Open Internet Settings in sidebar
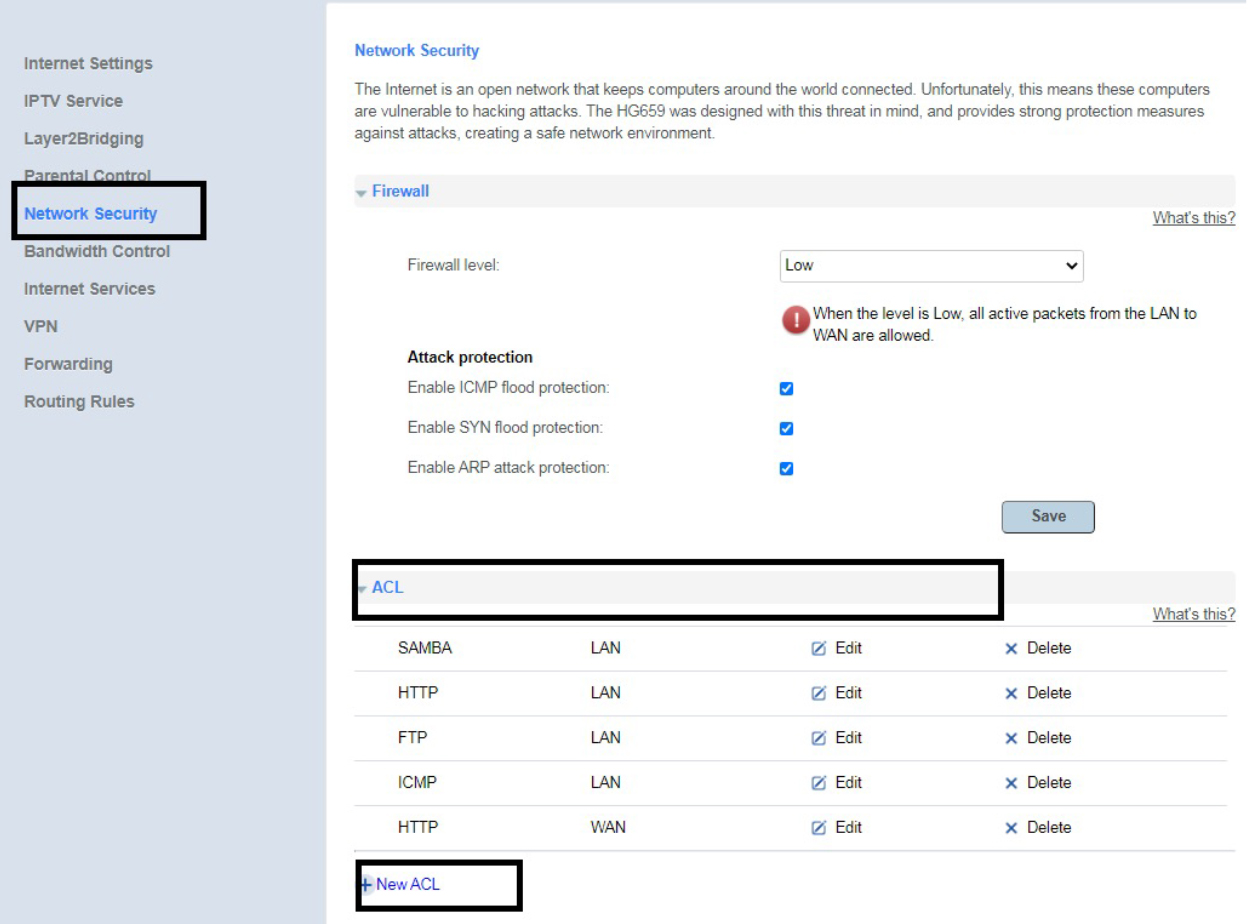Viewport: 1248px width, 924px height. 88,63
